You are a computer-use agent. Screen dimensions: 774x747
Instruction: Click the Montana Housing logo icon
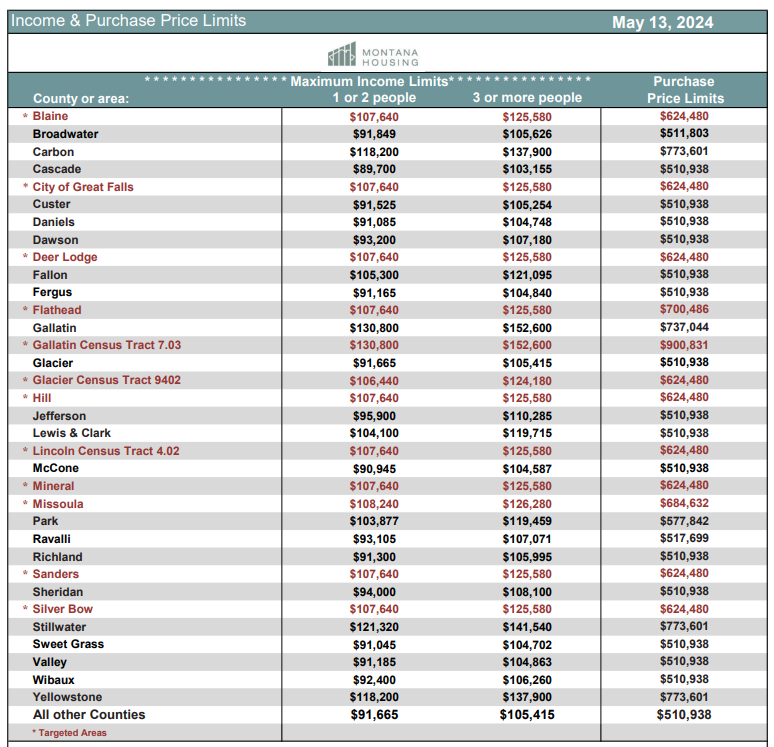click(342, 54)
